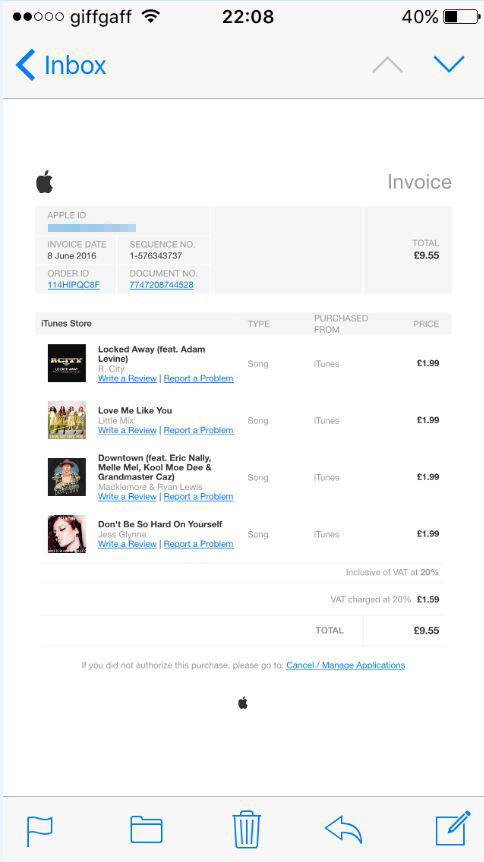Go to next message with down chevron
Screen dimensions: 484x862
click(449, 64)
